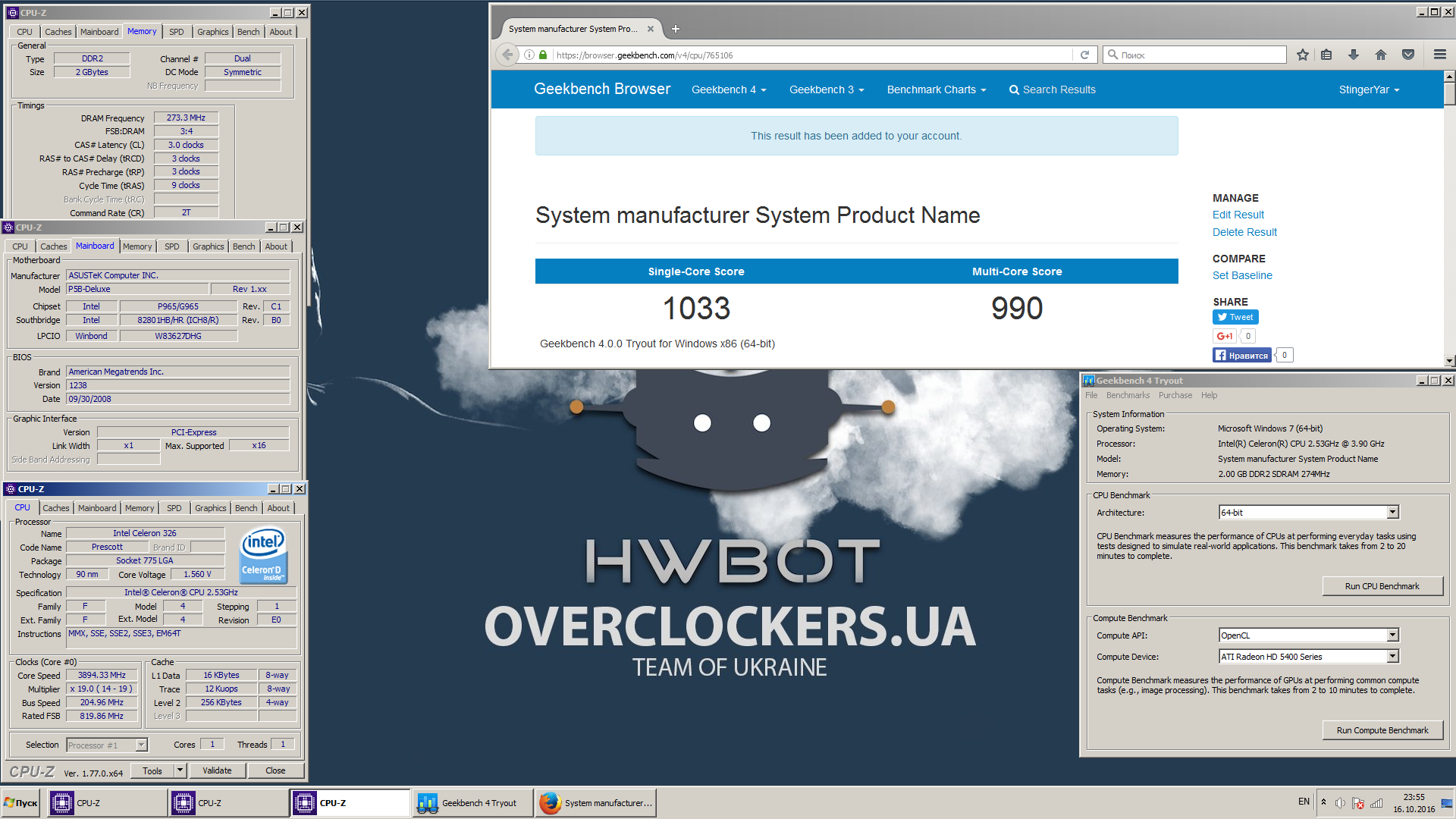Open the Windows Start button
1456x819 pixels.
(21, 803)
